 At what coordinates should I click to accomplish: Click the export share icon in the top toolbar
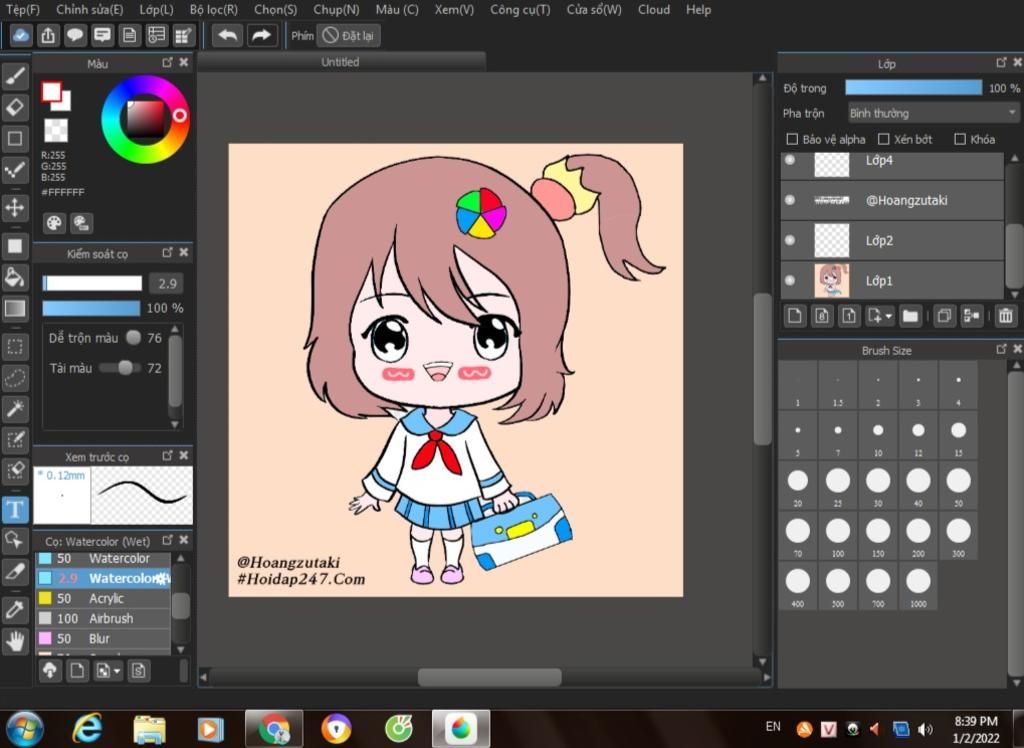point(48,35)
